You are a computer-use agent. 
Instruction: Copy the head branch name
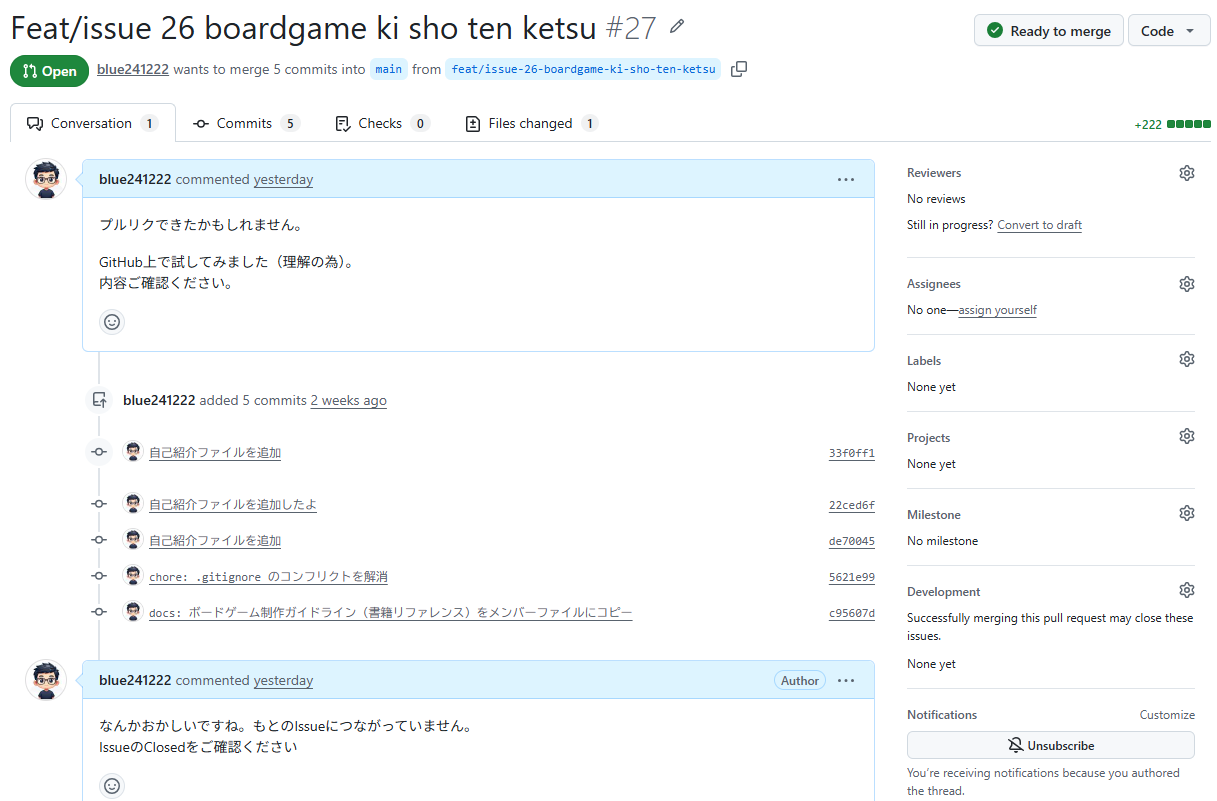[739, 69]
